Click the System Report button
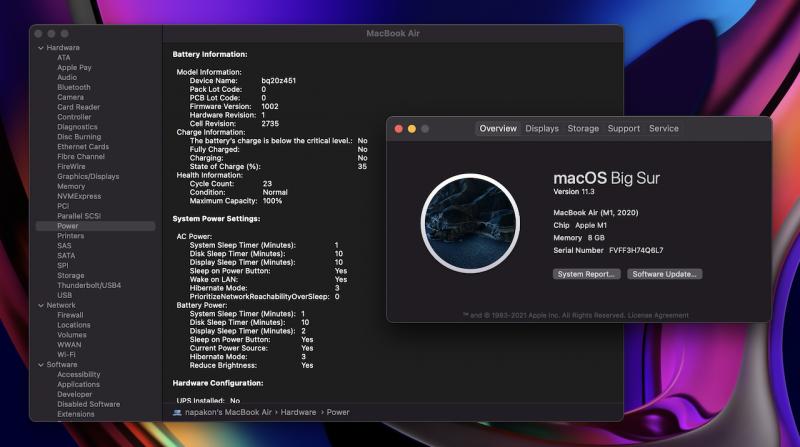The width and height of the screenshot is (800, 447). (586, 274)
